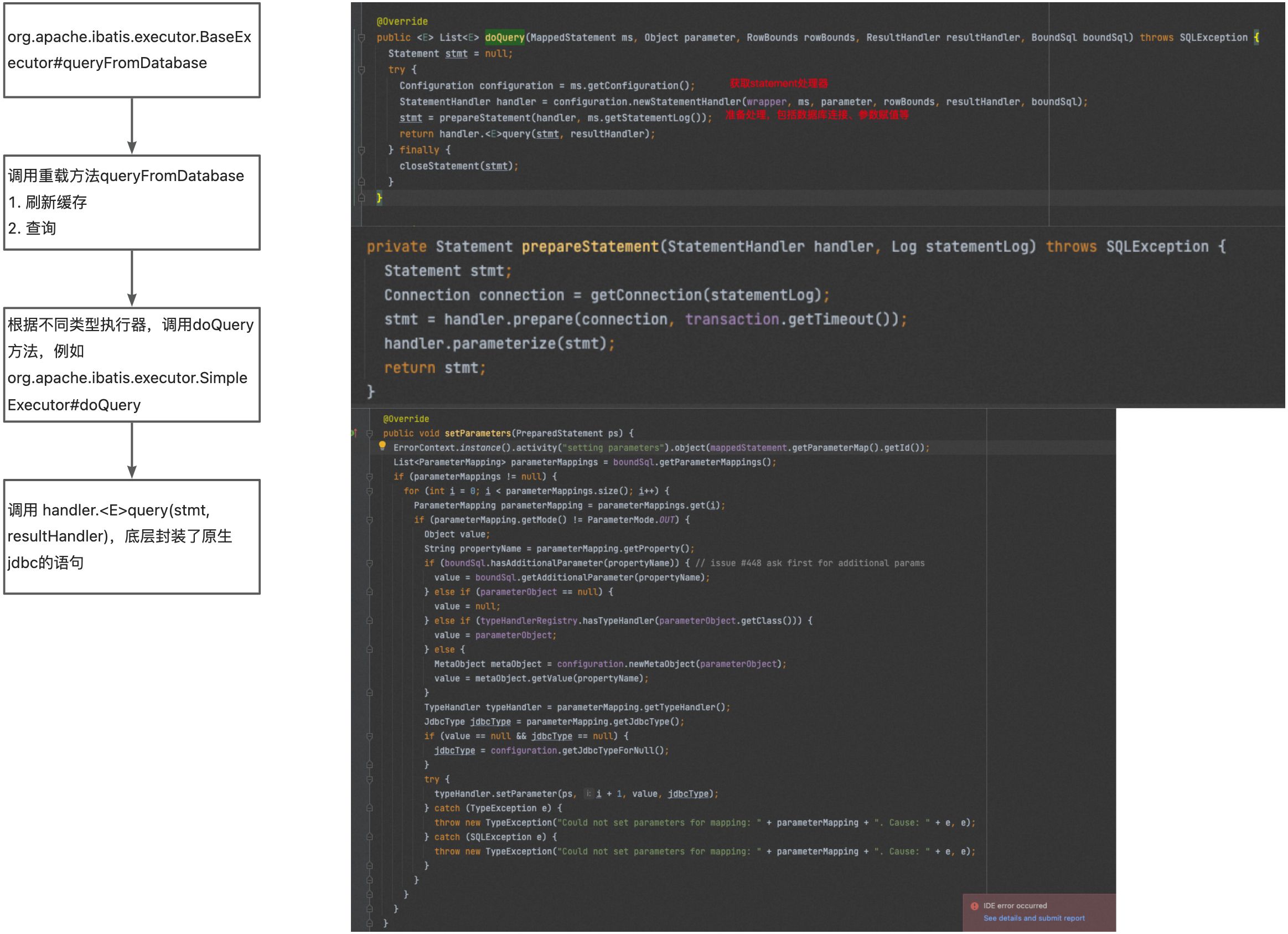Click handler.parameterize(stmt) line
1288x934 pixels.
click(x=500, y=344)
